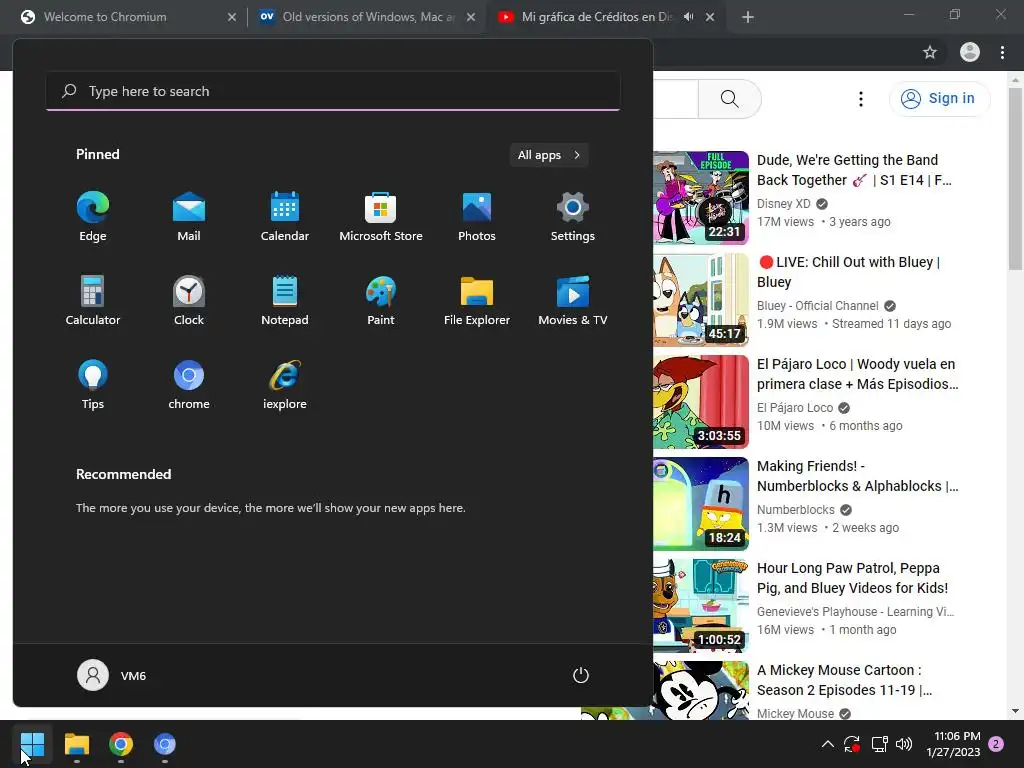Screen dimensions: 1024x768
Task: Open Microsoft Store
Action: (x=381, y=217)
